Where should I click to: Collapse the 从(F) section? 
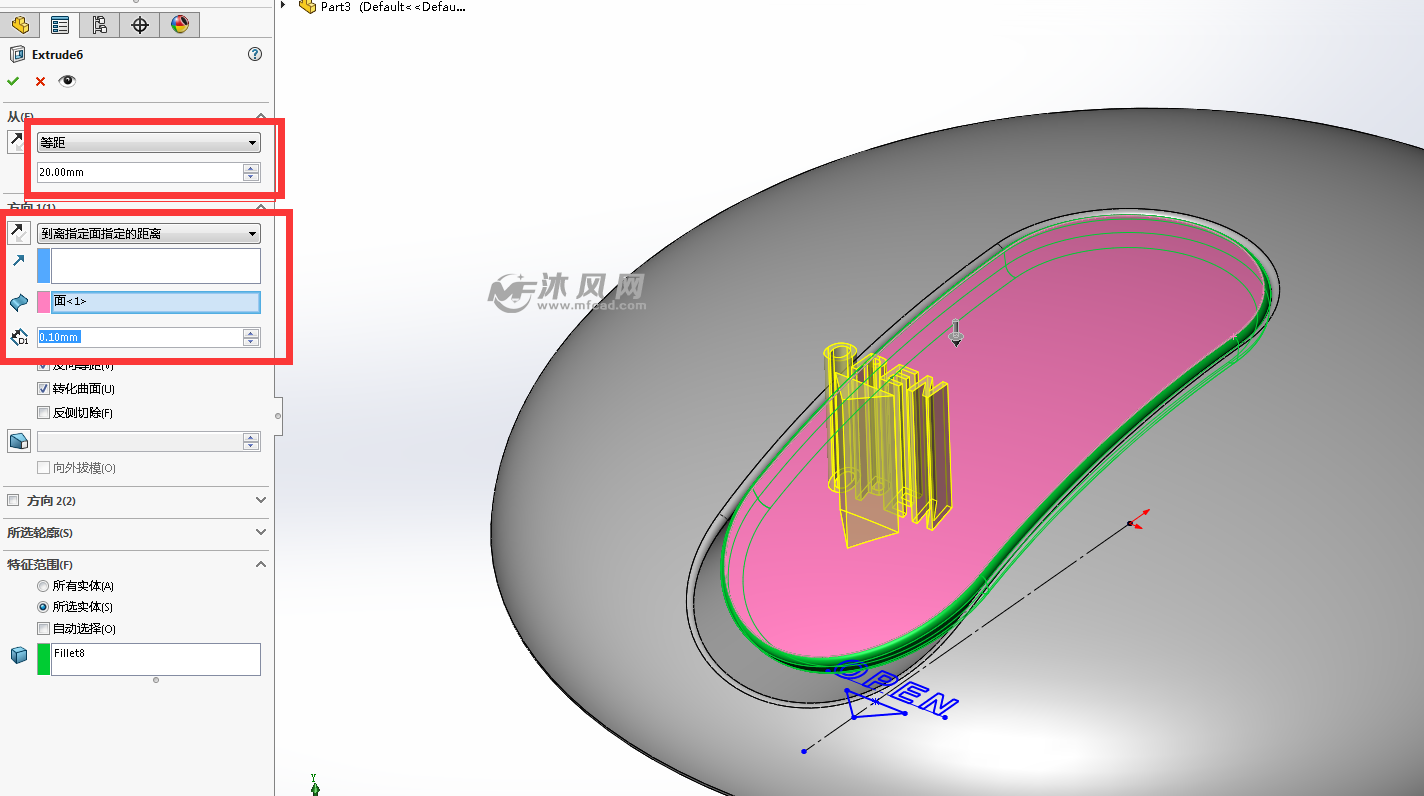point(261,116)
